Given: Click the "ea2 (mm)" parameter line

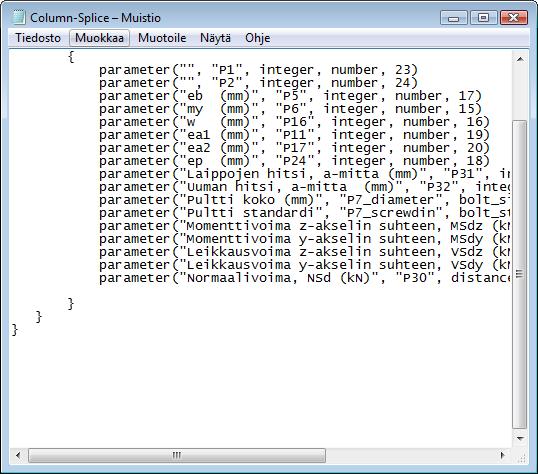Looking at the screenshot, I should point(294,148).
